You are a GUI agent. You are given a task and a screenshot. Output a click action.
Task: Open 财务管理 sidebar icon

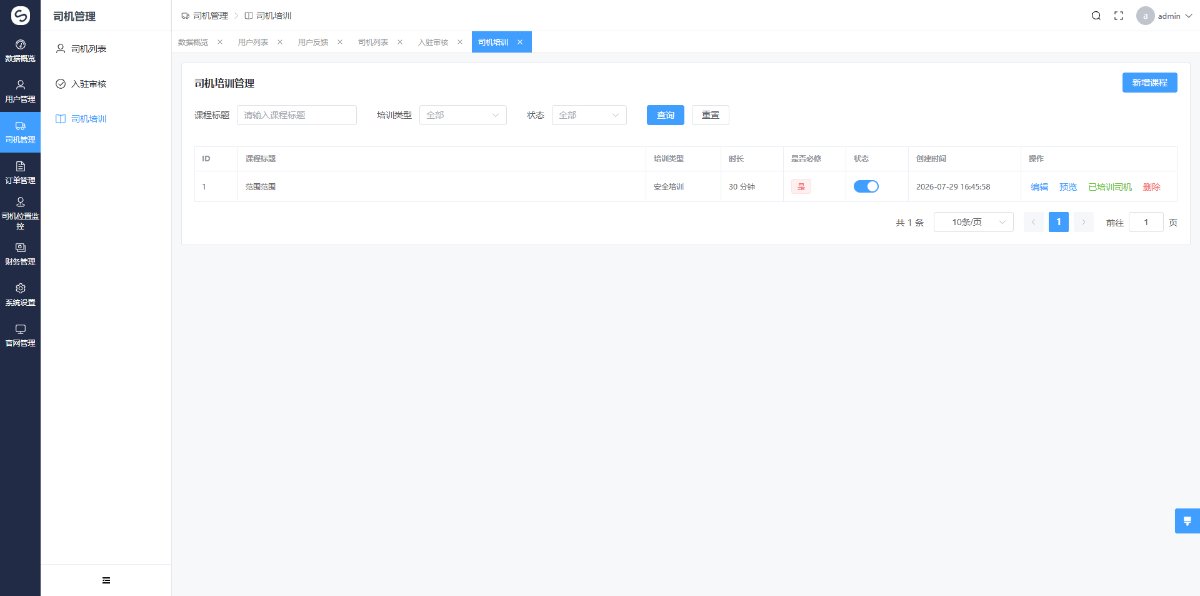[20, 247]
